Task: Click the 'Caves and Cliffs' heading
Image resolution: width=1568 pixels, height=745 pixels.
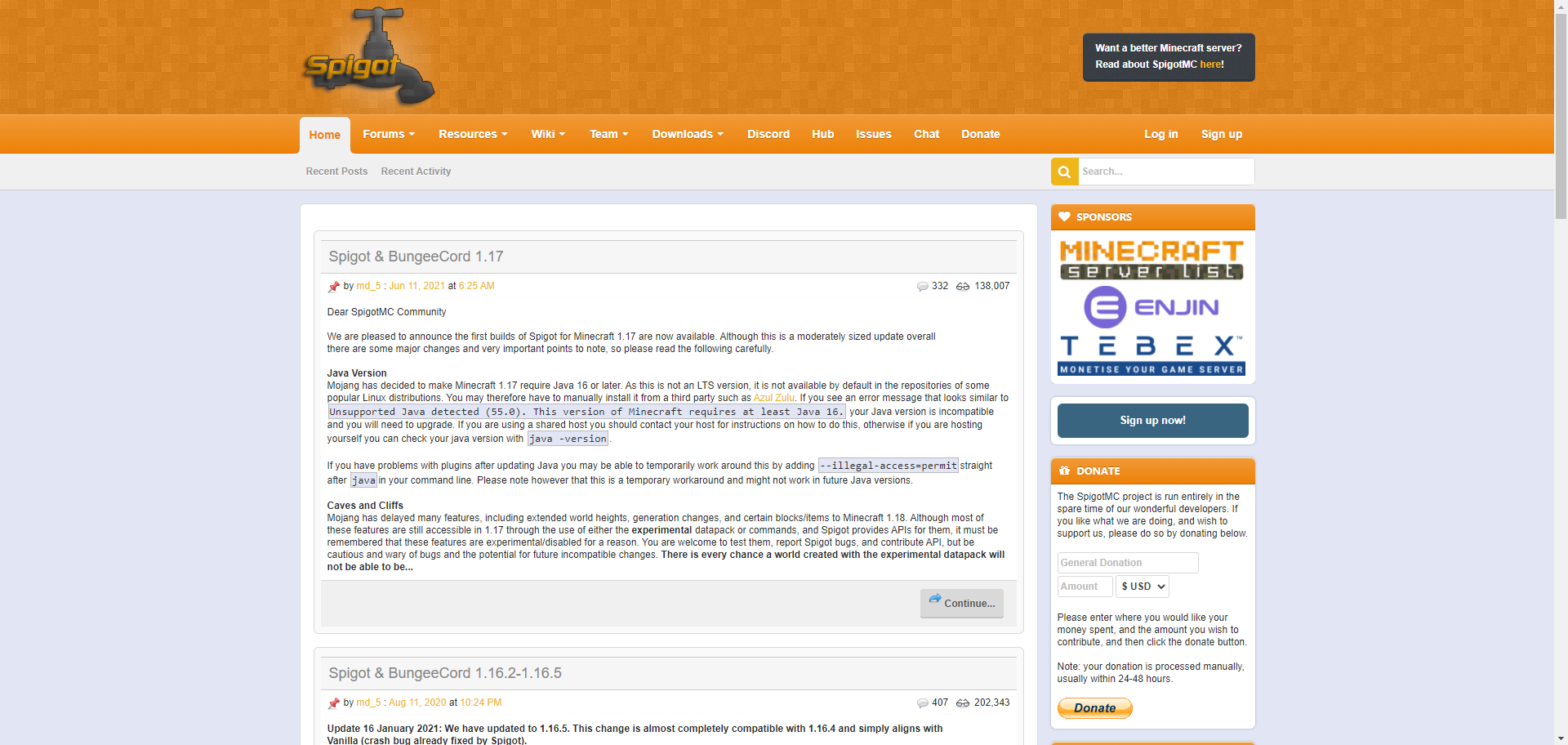Action: [365, 506]
